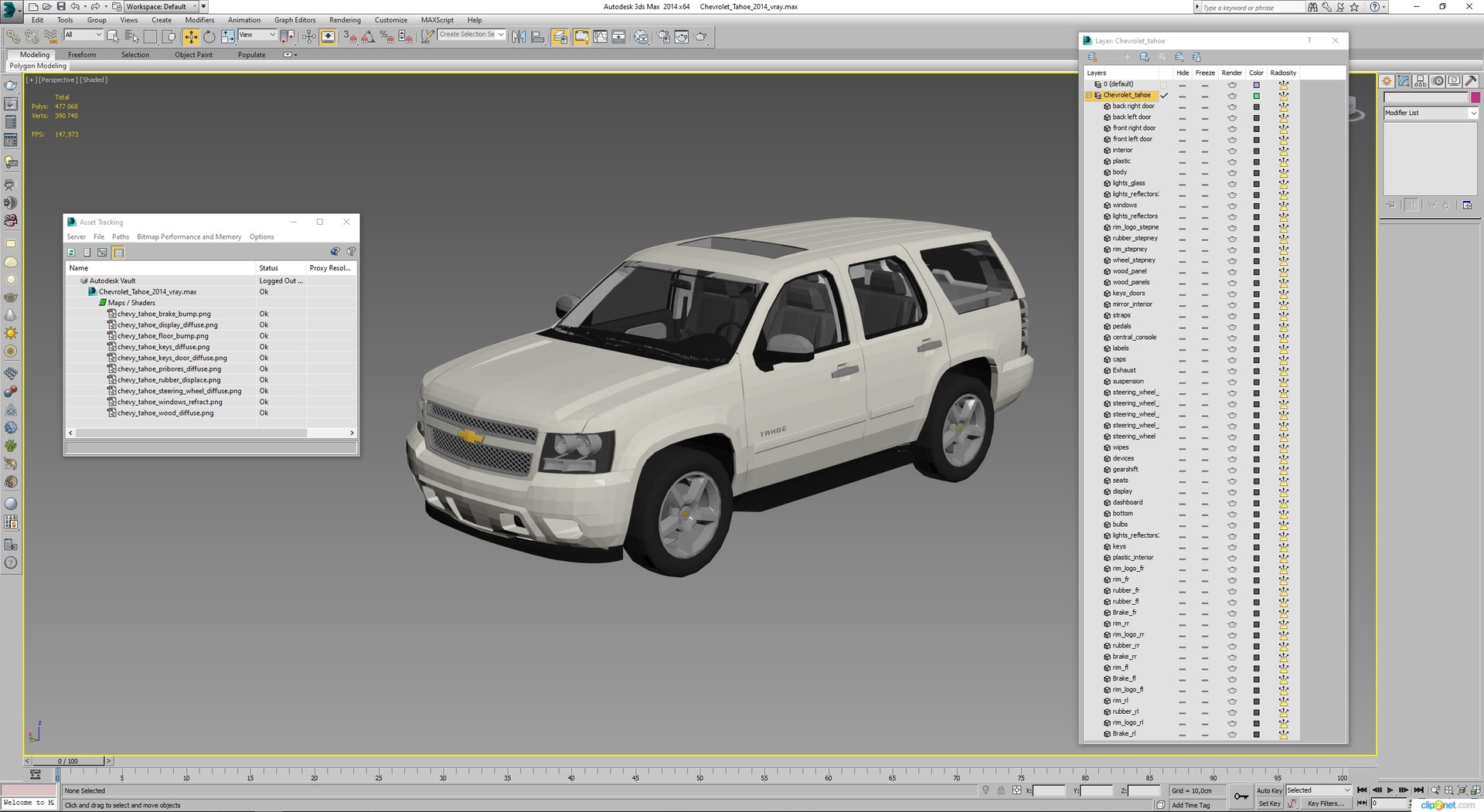This screenshot has height=812, width=1484.
Task: Select the Select and Move tool
Action: 190,36
